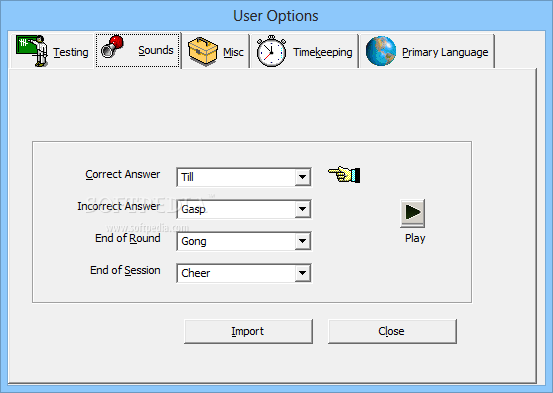553x393 pixels.
Task: Switch to the Testing tab
Action: point(52,51)
